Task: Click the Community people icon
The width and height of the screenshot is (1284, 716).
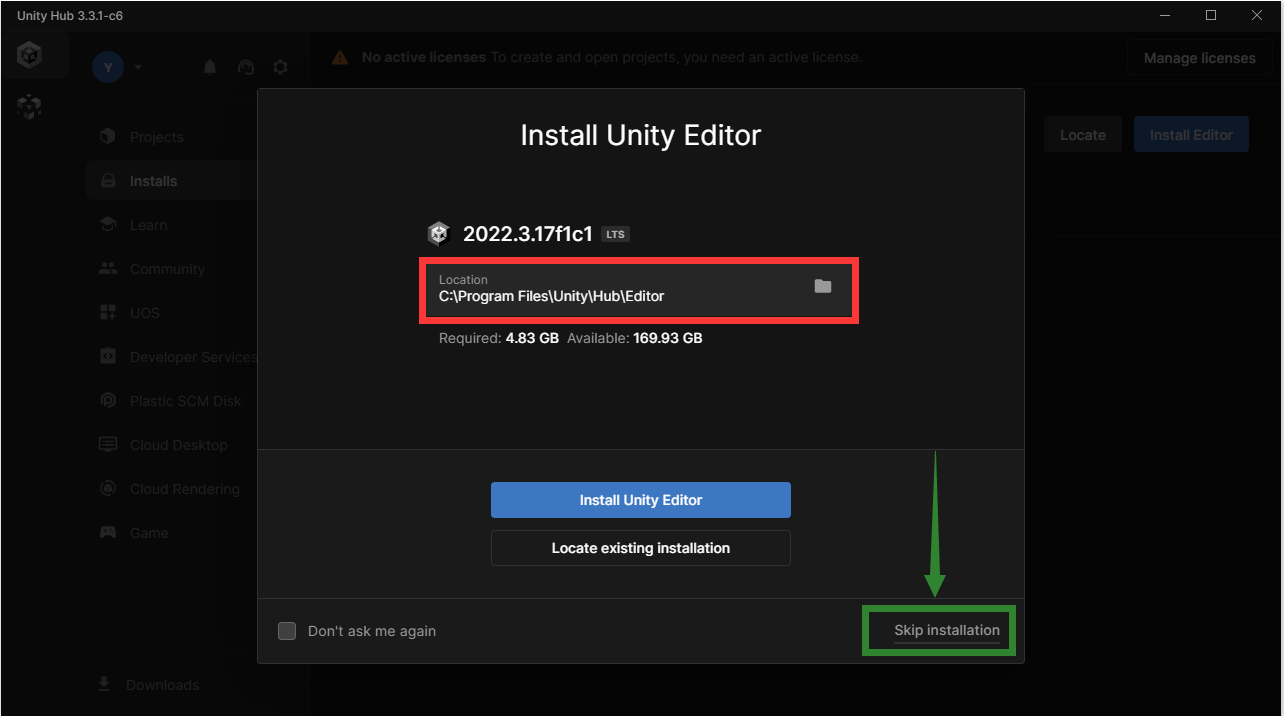Action: click(x=108, y=269)
